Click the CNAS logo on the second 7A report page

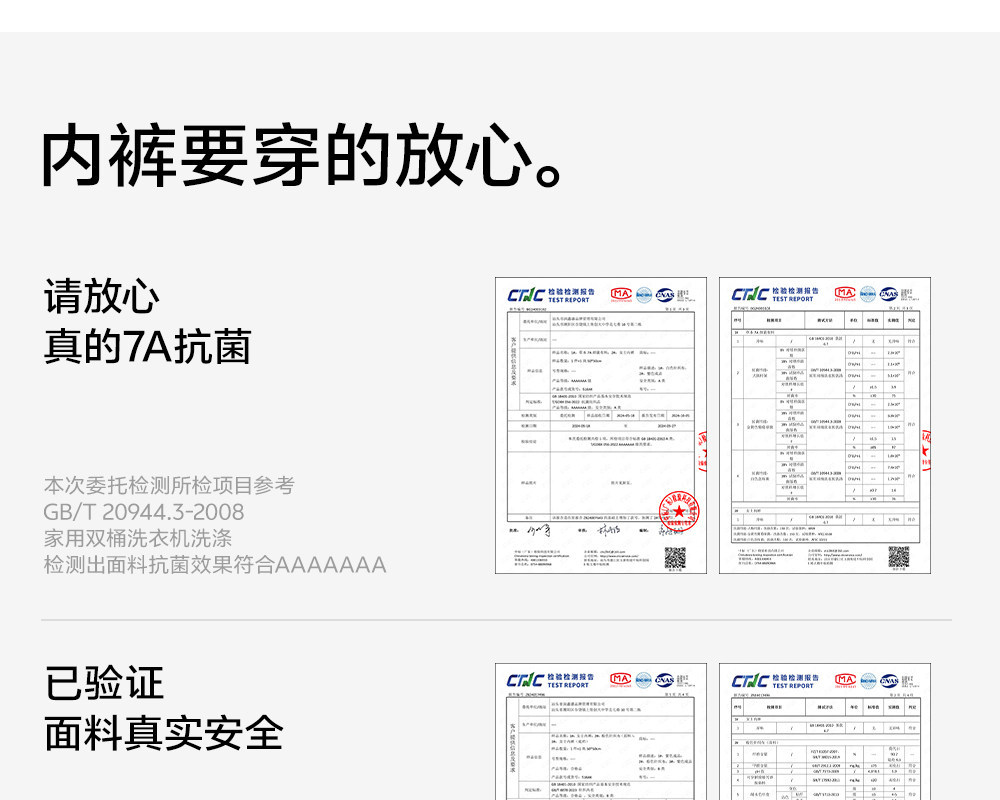point(889,294)
